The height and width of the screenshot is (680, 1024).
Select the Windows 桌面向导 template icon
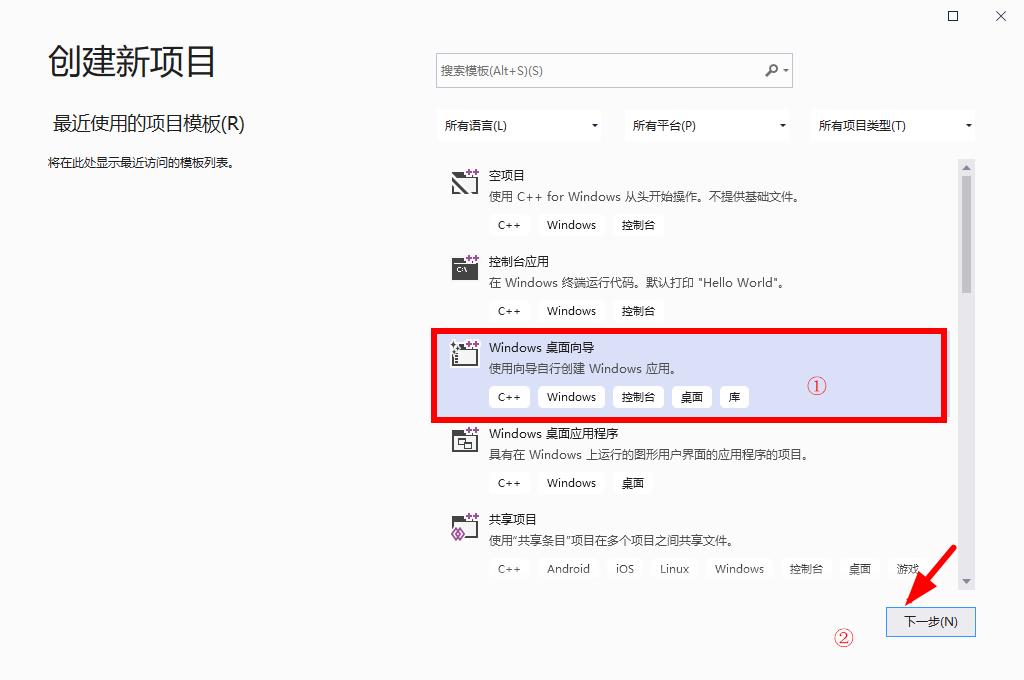[x=465, y=354]
